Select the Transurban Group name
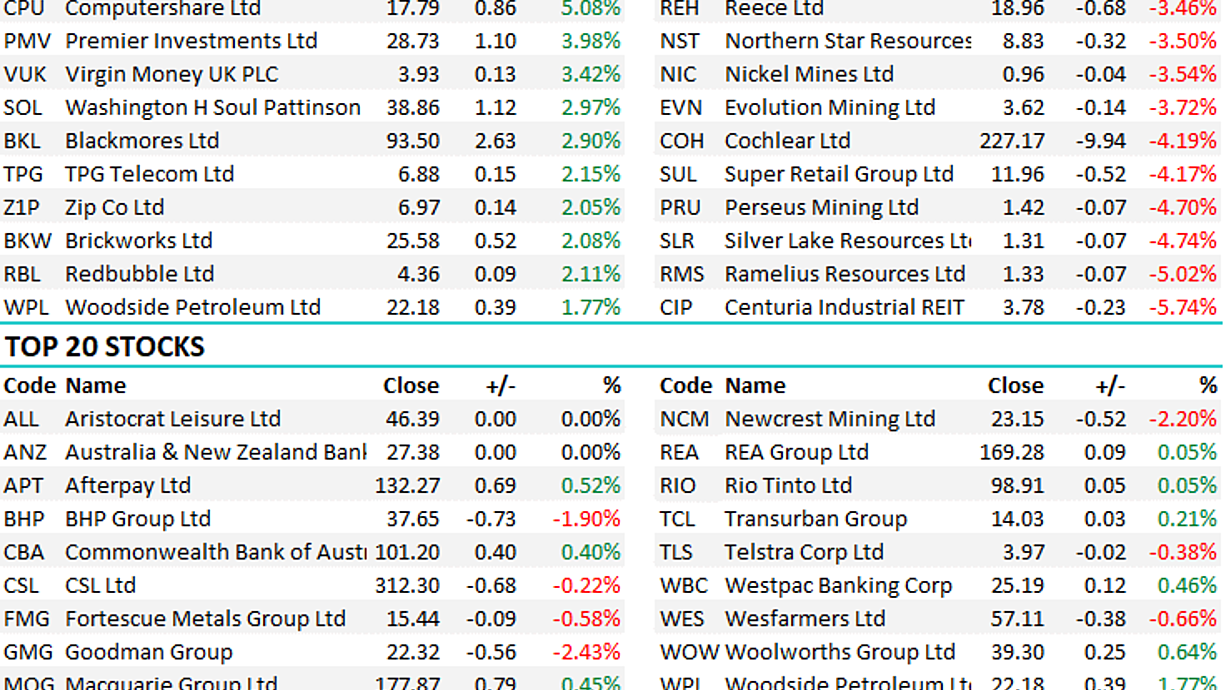 coord(816,518)
